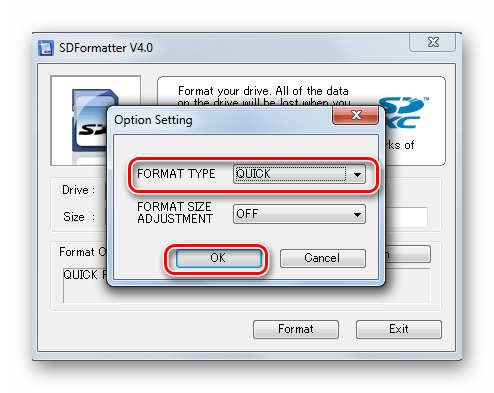Viewport: 494px width, 393px height.
Task: Click the partially hidden volume label field
Action: [x=406, y=217]
